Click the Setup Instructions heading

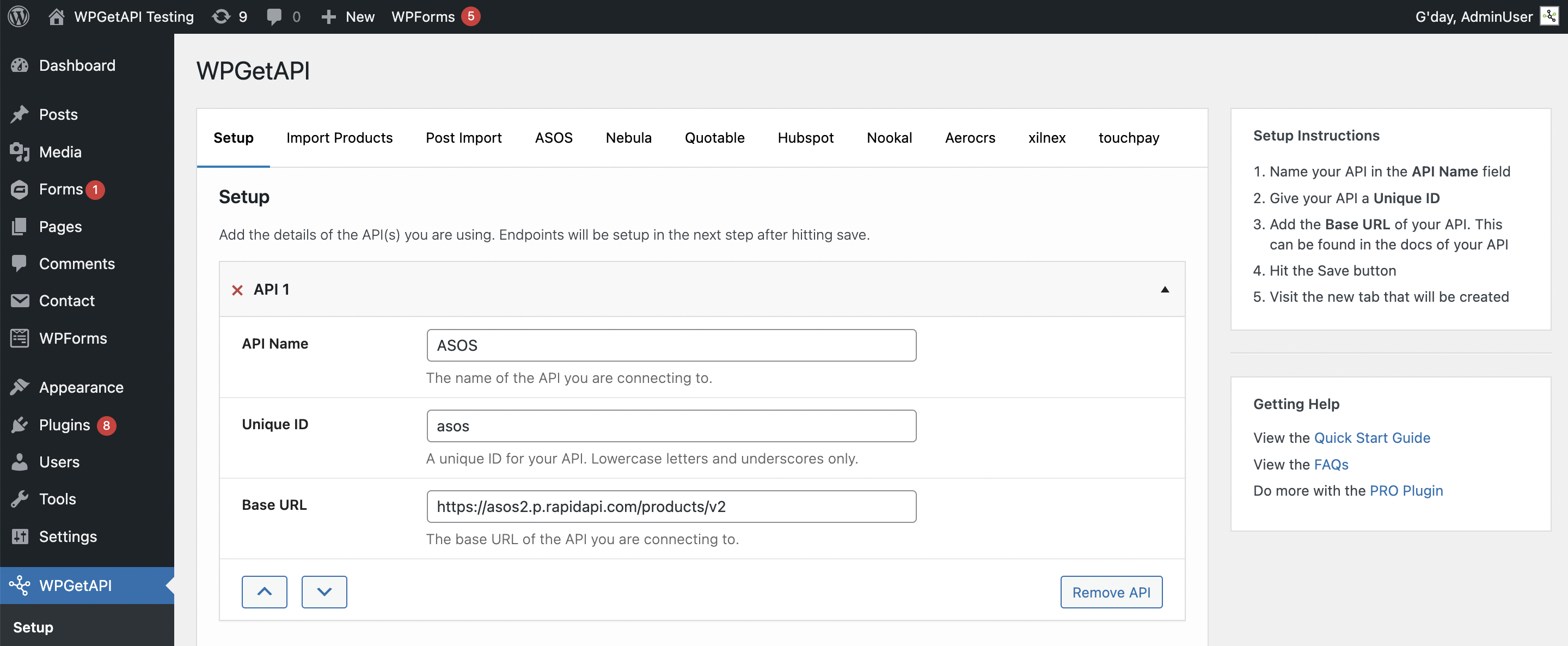coord(1316,136)
